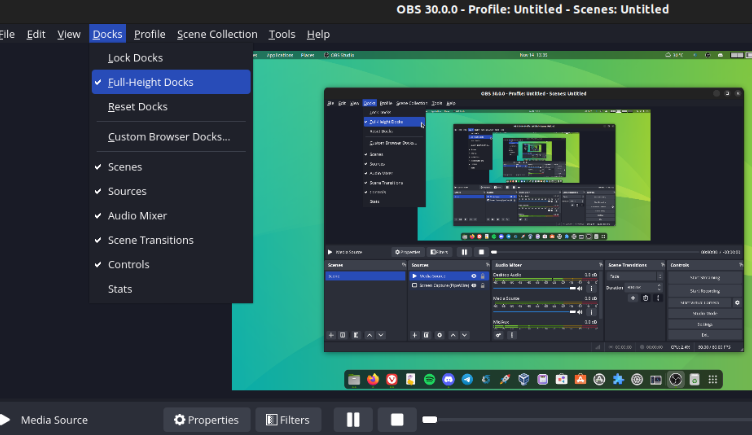
Task: Open the View menu
Action: click(x=69, y=35)
